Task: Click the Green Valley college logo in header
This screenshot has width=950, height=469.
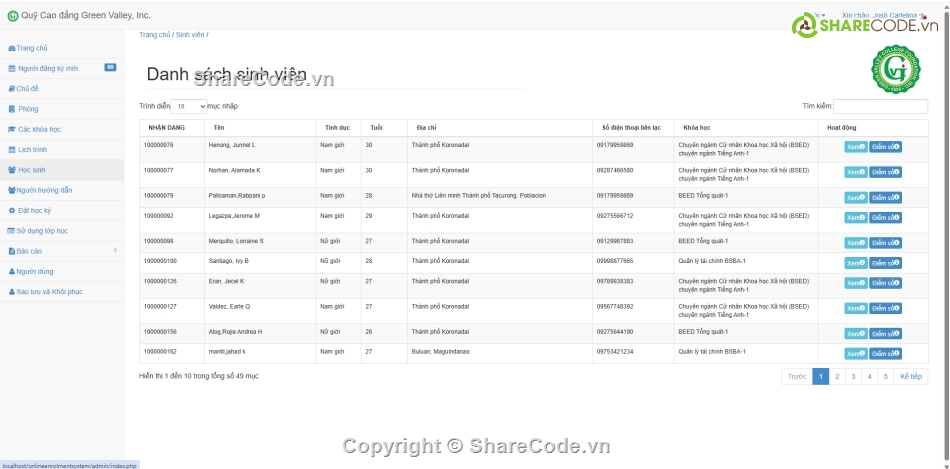Action: (x=895, y=71)
